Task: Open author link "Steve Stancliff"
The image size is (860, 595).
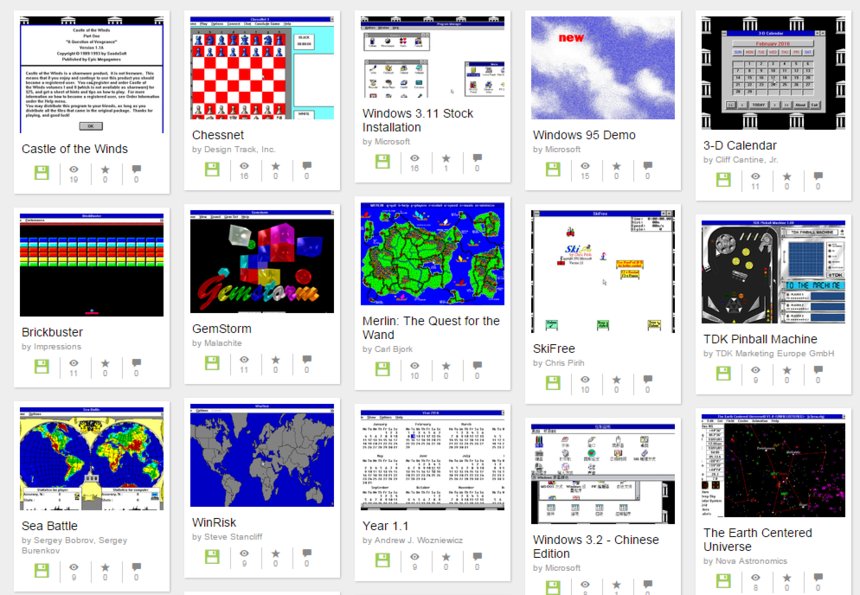Action: (233, 536)
